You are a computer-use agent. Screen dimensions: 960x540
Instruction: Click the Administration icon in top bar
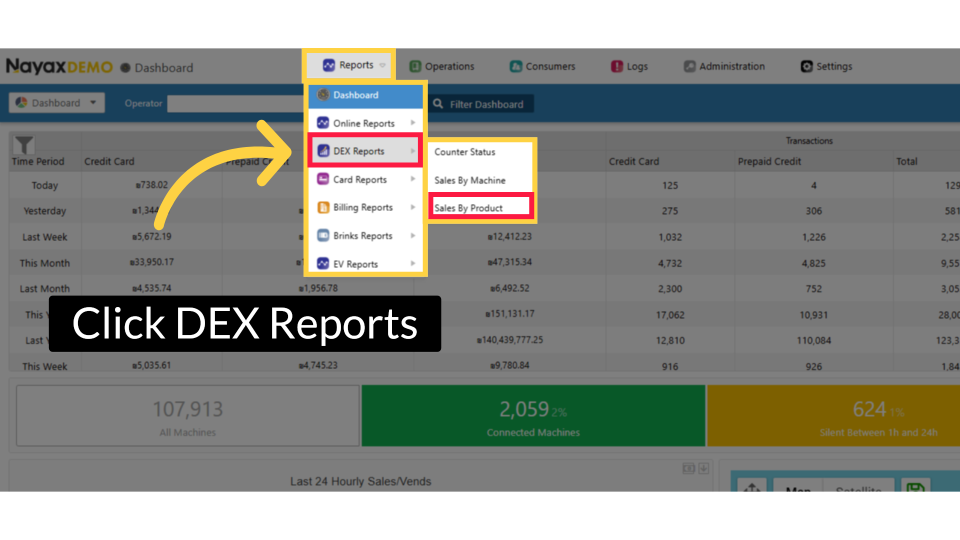coord(689,67)
